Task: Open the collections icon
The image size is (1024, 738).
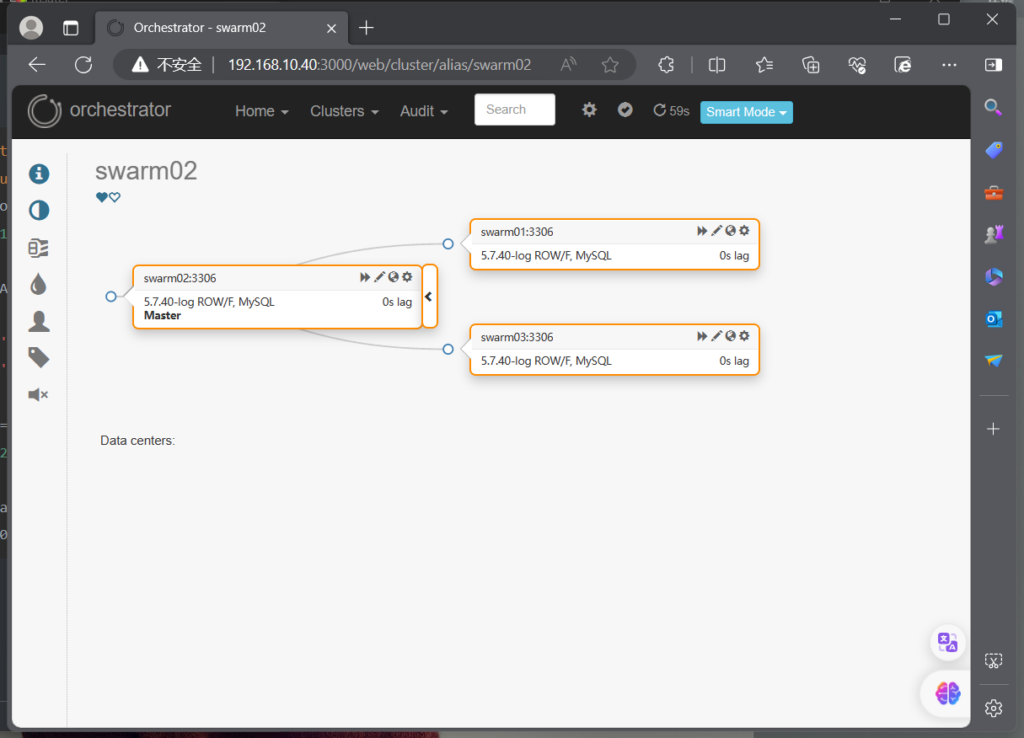Action: 810,65
